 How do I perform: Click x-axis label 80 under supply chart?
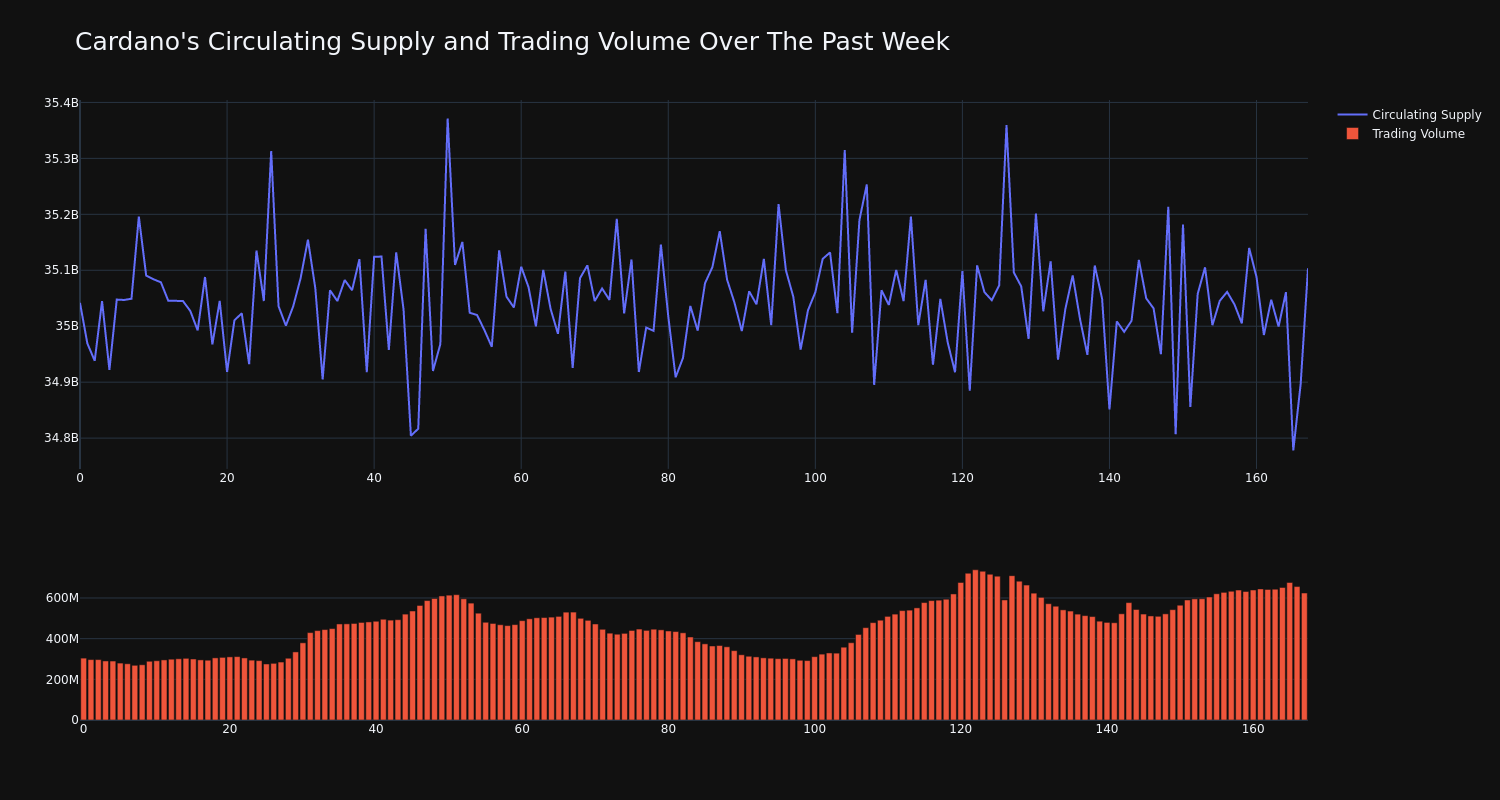point(668,478)
